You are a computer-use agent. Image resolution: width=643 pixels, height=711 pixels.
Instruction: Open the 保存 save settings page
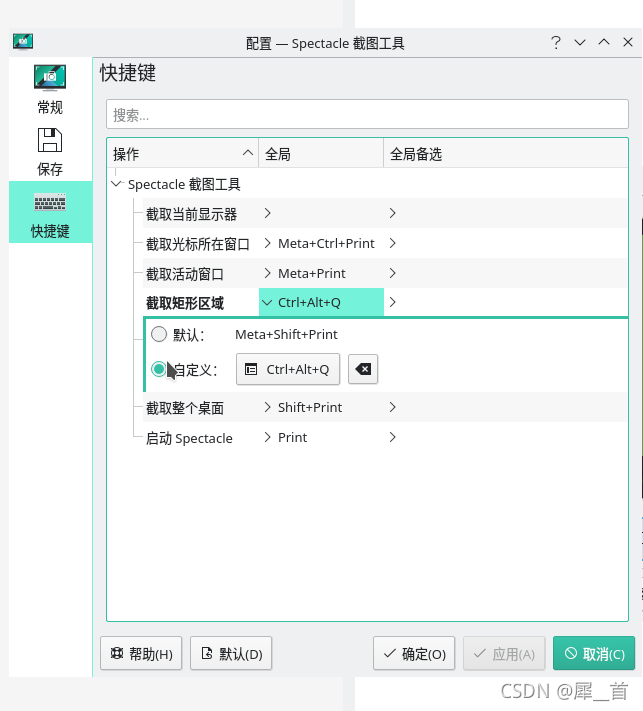click(50, 151)
